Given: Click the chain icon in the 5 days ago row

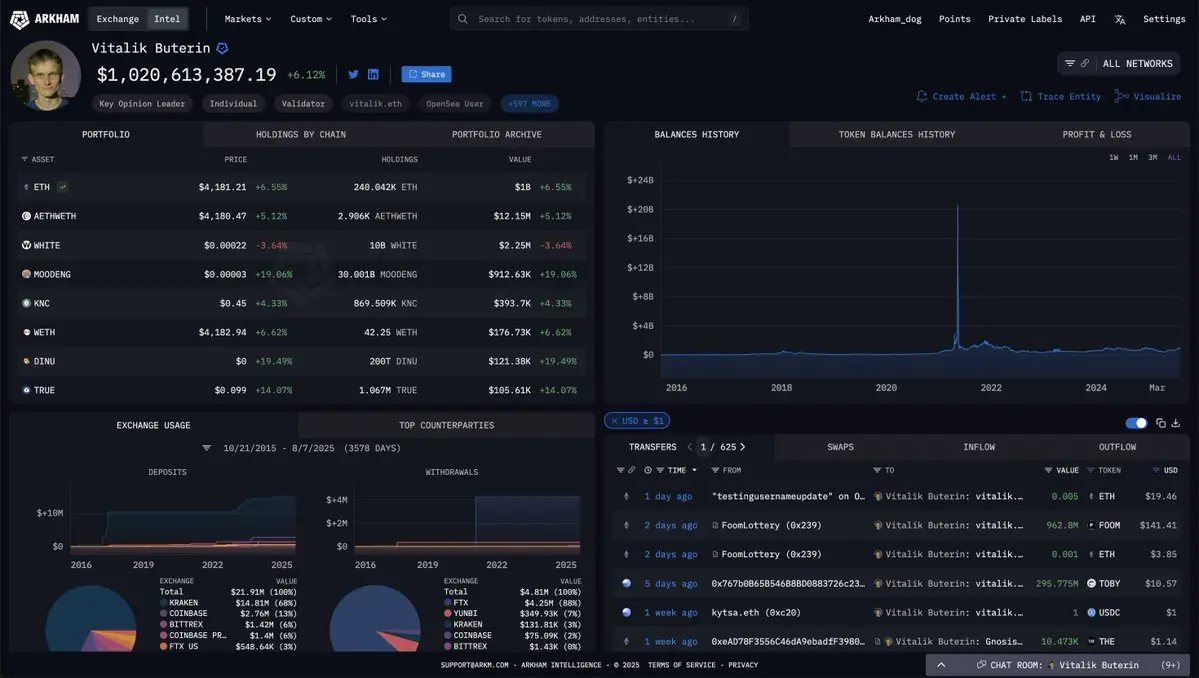Looking at the screenshot, I should point(626,583).
